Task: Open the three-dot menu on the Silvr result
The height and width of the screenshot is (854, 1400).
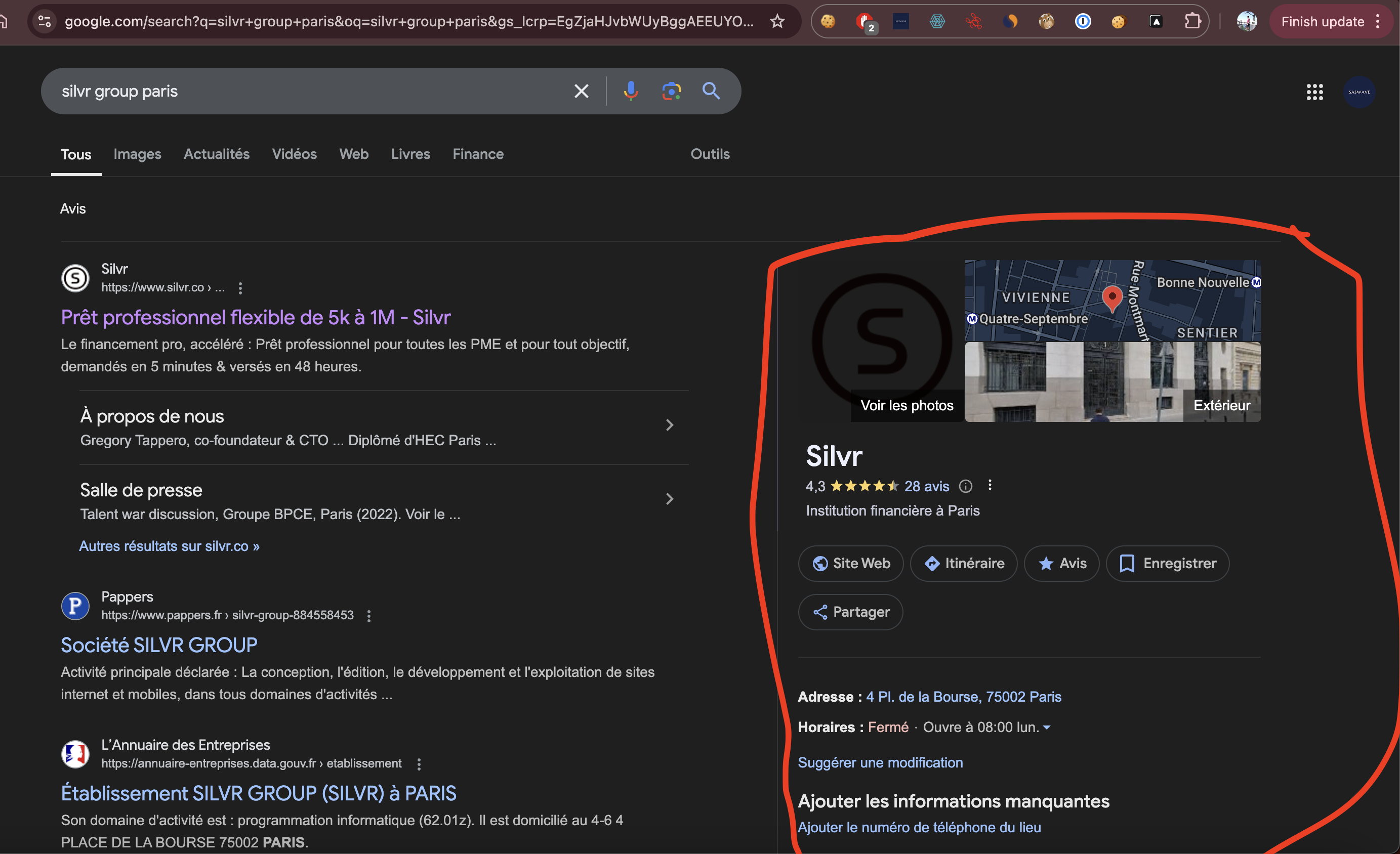Action: [x=240, y=288]
